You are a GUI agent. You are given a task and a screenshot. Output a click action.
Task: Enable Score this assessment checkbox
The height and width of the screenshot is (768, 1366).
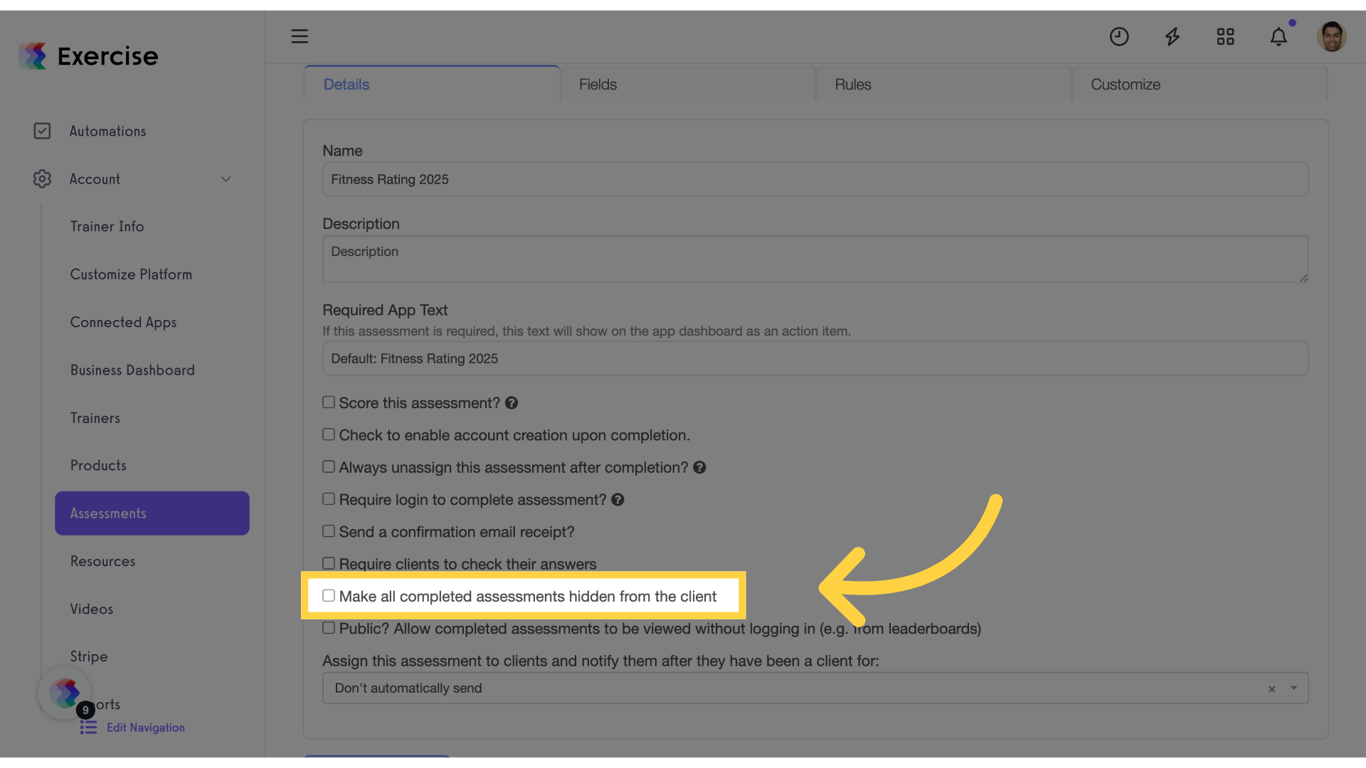pyautogui.click(x=328, y=402)
